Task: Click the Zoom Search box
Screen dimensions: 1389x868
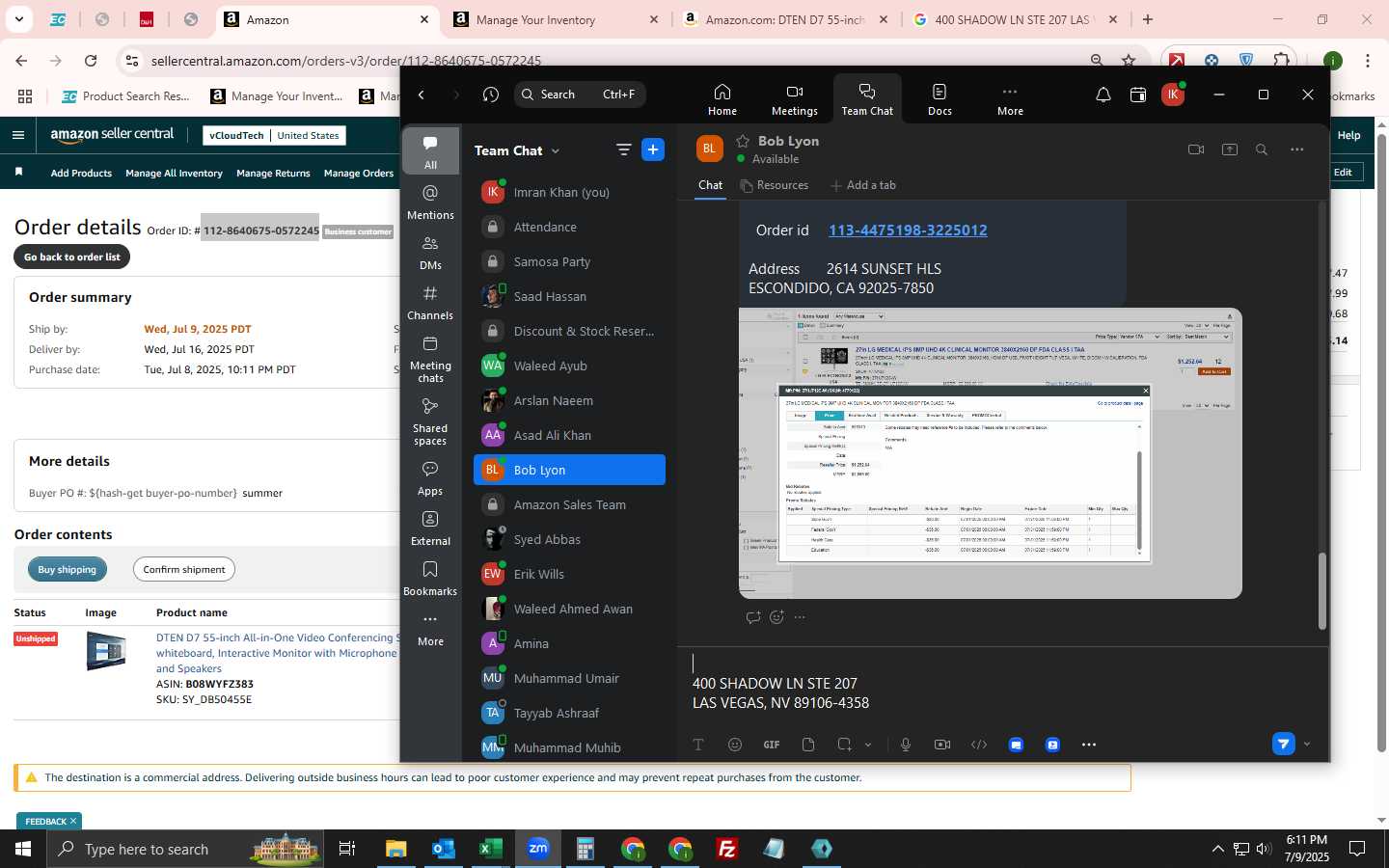Action: (579, 95)
